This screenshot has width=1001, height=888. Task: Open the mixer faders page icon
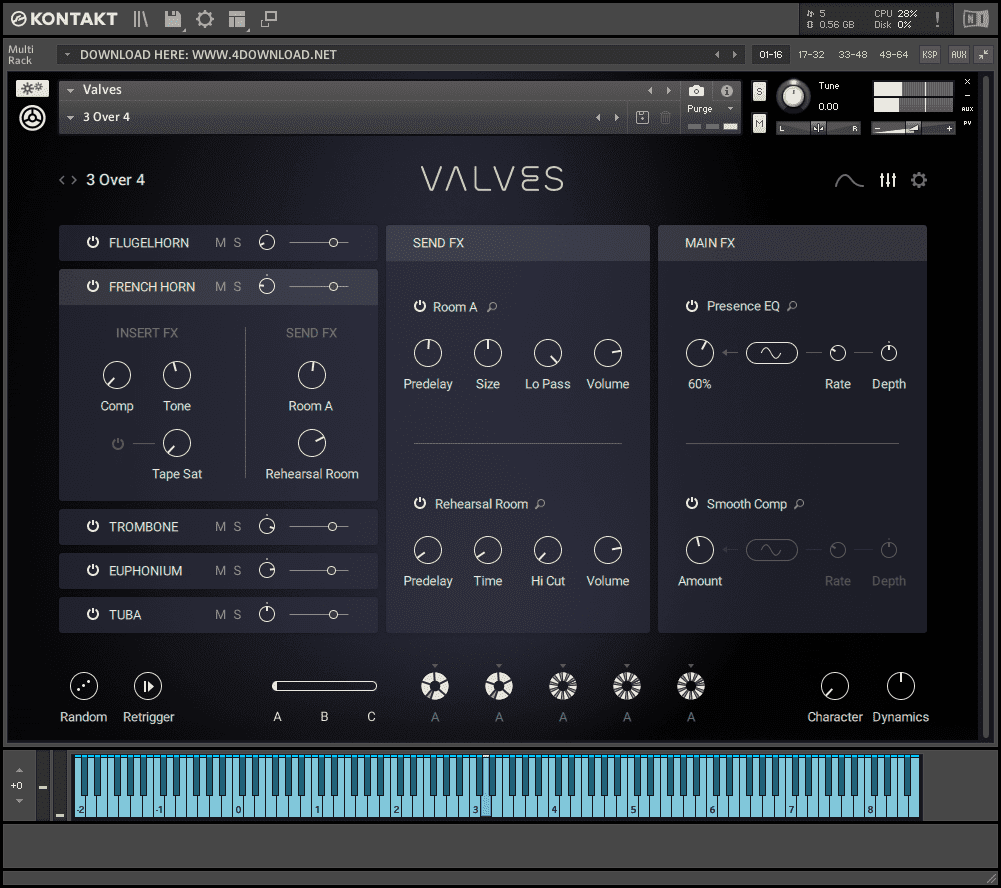[x=887, y=180]
